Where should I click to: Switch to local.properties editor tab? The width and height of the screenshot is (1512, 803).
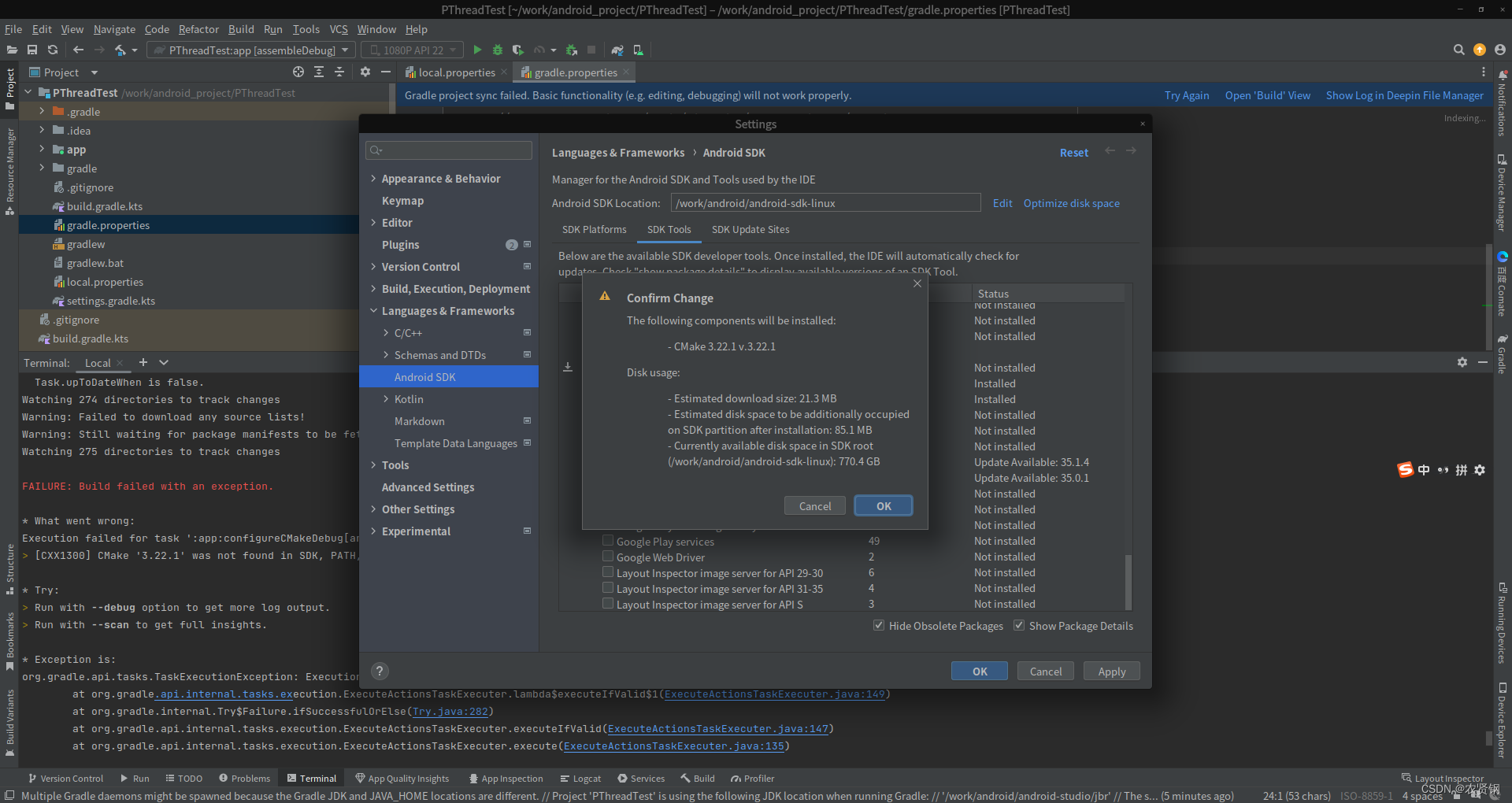pos(456,72)
